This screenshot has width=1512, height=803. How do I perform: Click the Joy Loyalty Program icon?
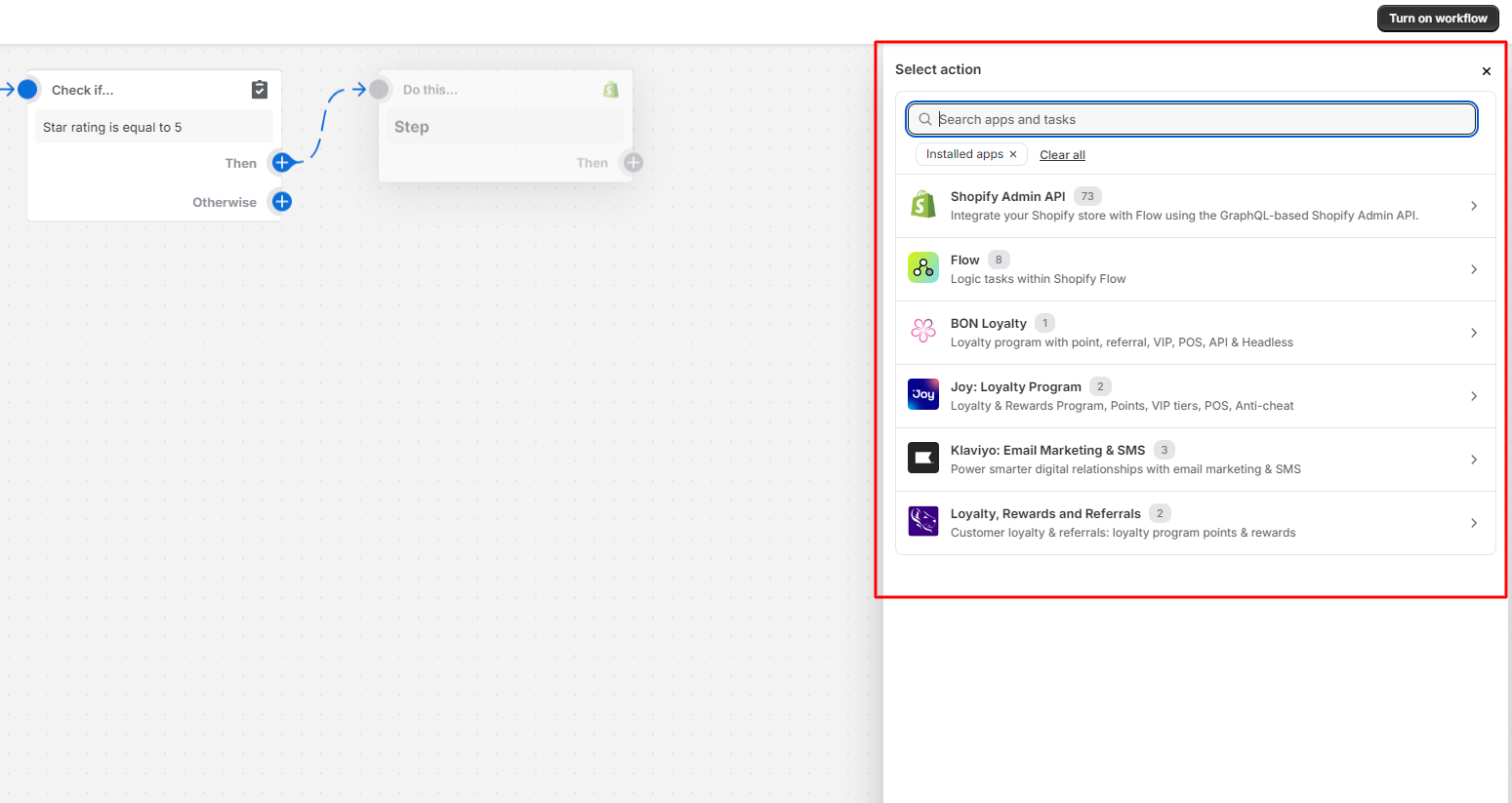point(923,394)
